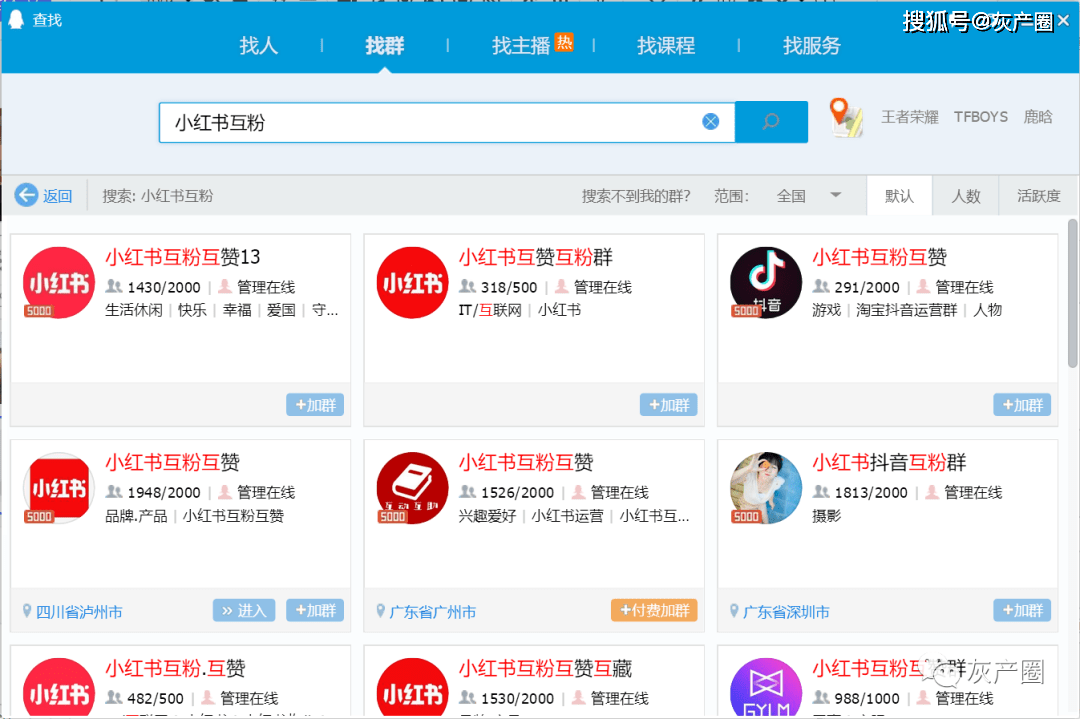Open the 小红书互粉互赞13 group avatar
Image resolution: width=1080 pixels, height=719 pixels.
pyautogui.click(x=59, y=282)
